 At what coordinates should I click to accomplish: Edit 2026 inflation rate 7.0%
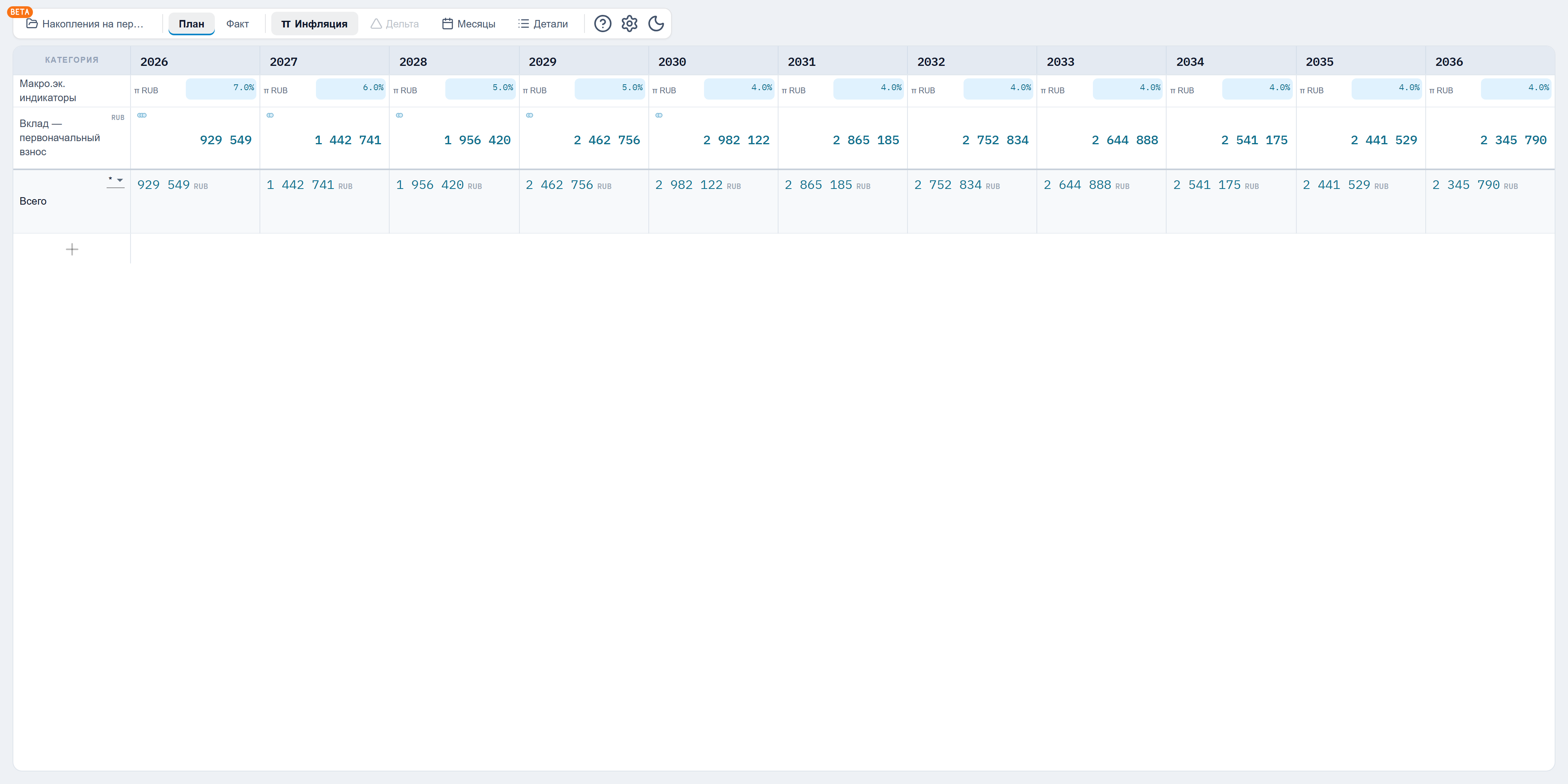click(x=221, y=88)
